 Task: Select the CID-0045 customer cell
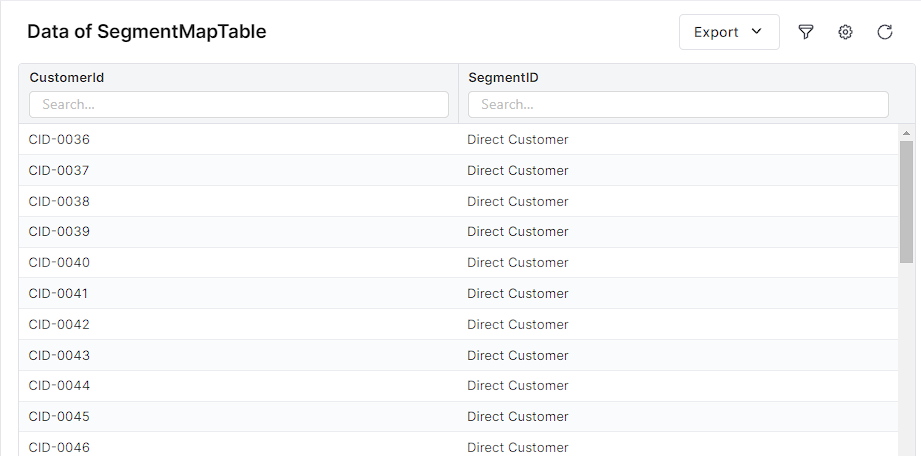(x=59, y=416)
